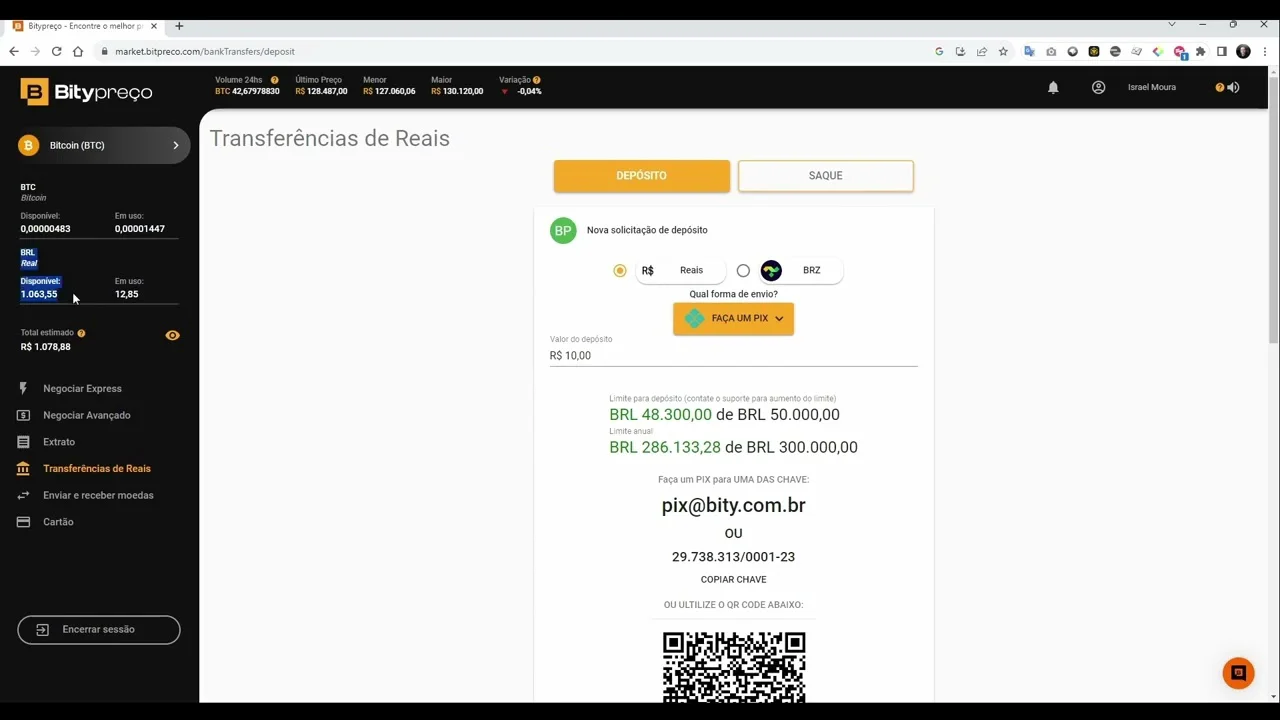Switch to the SAQUE tab
The width and height of the screenshot is (1280, 720).
point(825,176)
